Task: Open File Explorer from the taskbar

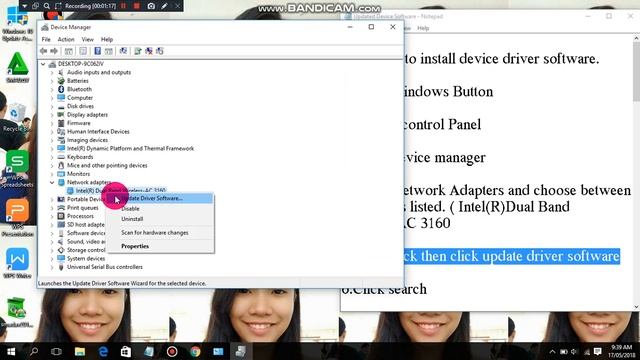Action: [80, 351]
